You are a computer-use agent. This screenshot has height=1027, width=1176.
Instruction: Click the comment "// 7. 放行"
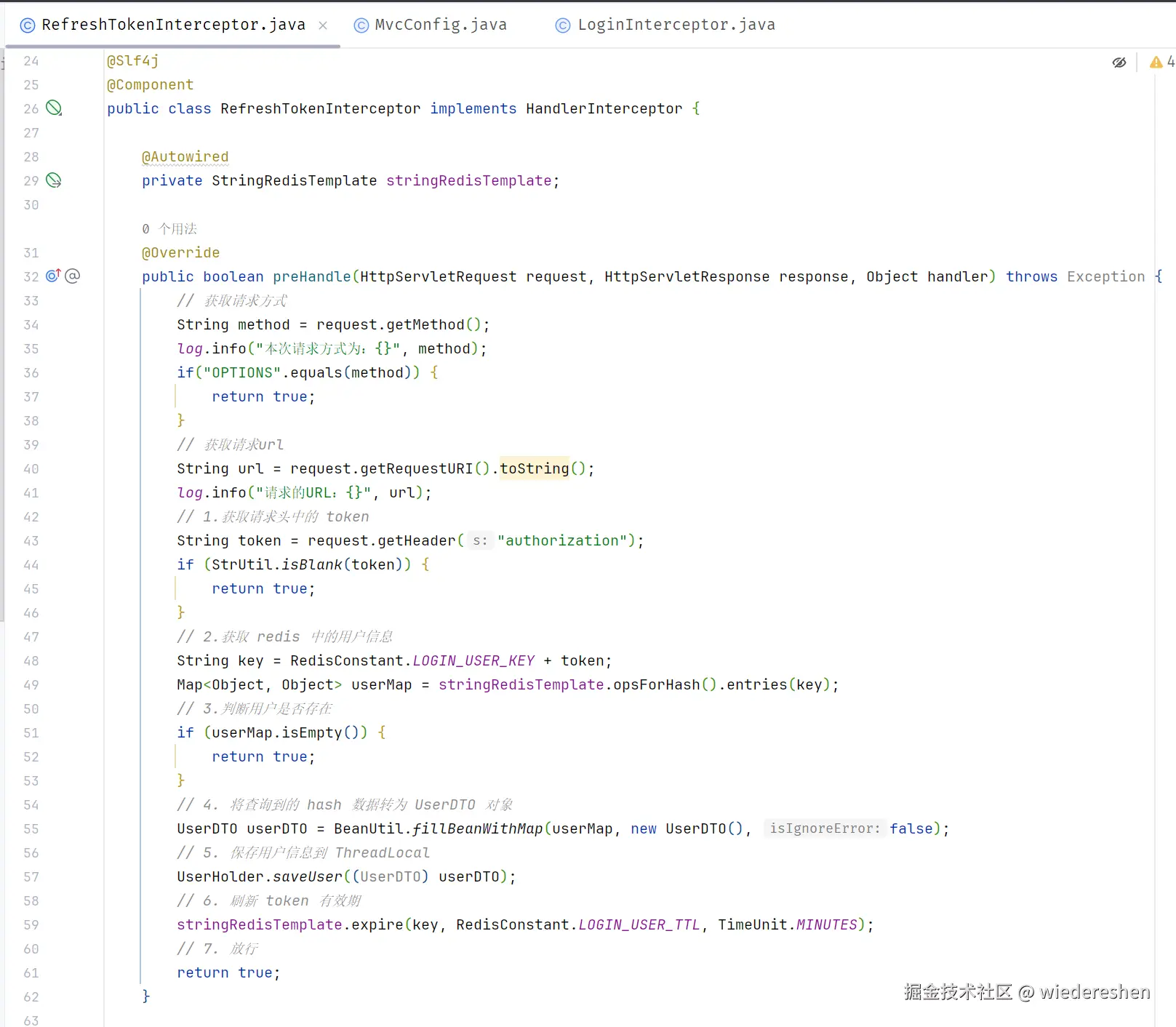coord(217,948)
